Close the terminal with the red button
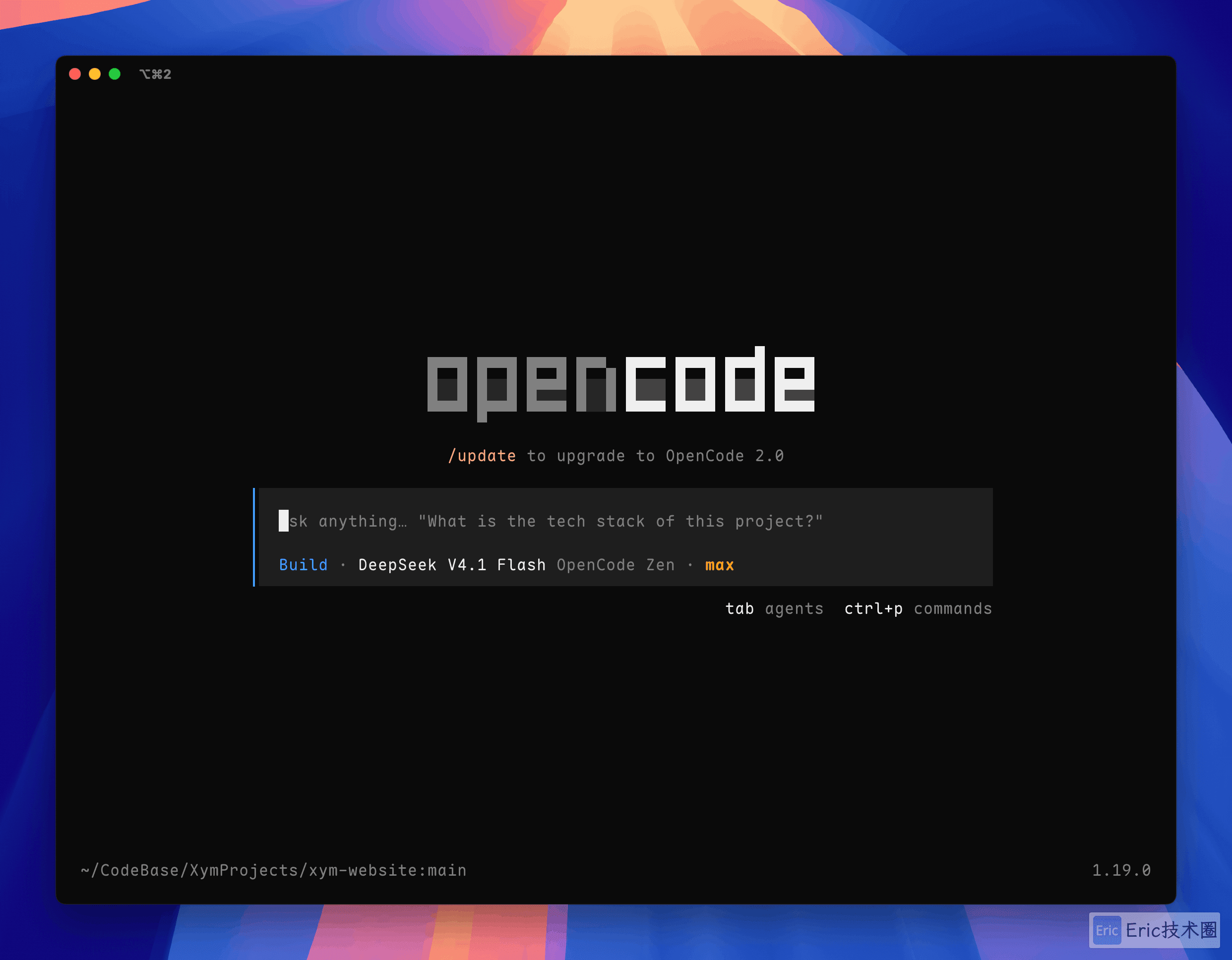The image size is (1232, 960). pos(74,74)
